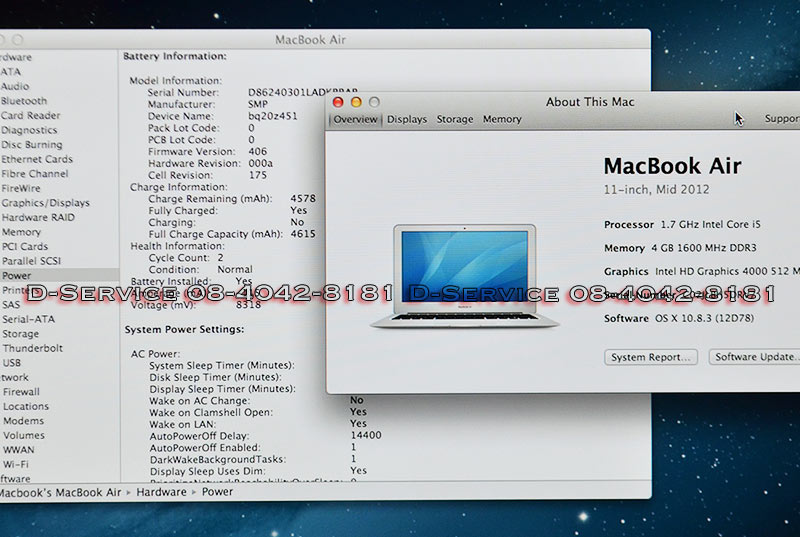Image resolution: width=800 pixels, height=537 pixels.
Task: Select Diagnostics in the sidebar
Action: click(x=29, y=130)
